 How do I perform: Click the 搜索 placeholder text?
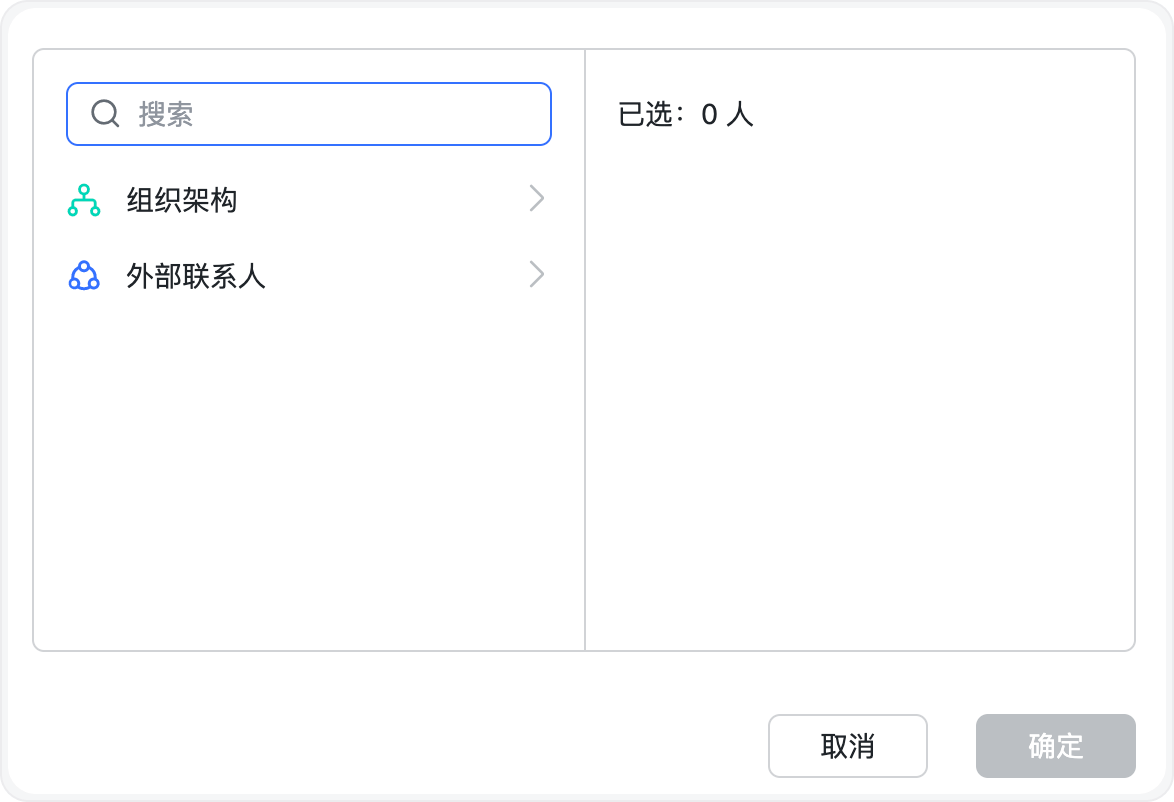(166, 114)
